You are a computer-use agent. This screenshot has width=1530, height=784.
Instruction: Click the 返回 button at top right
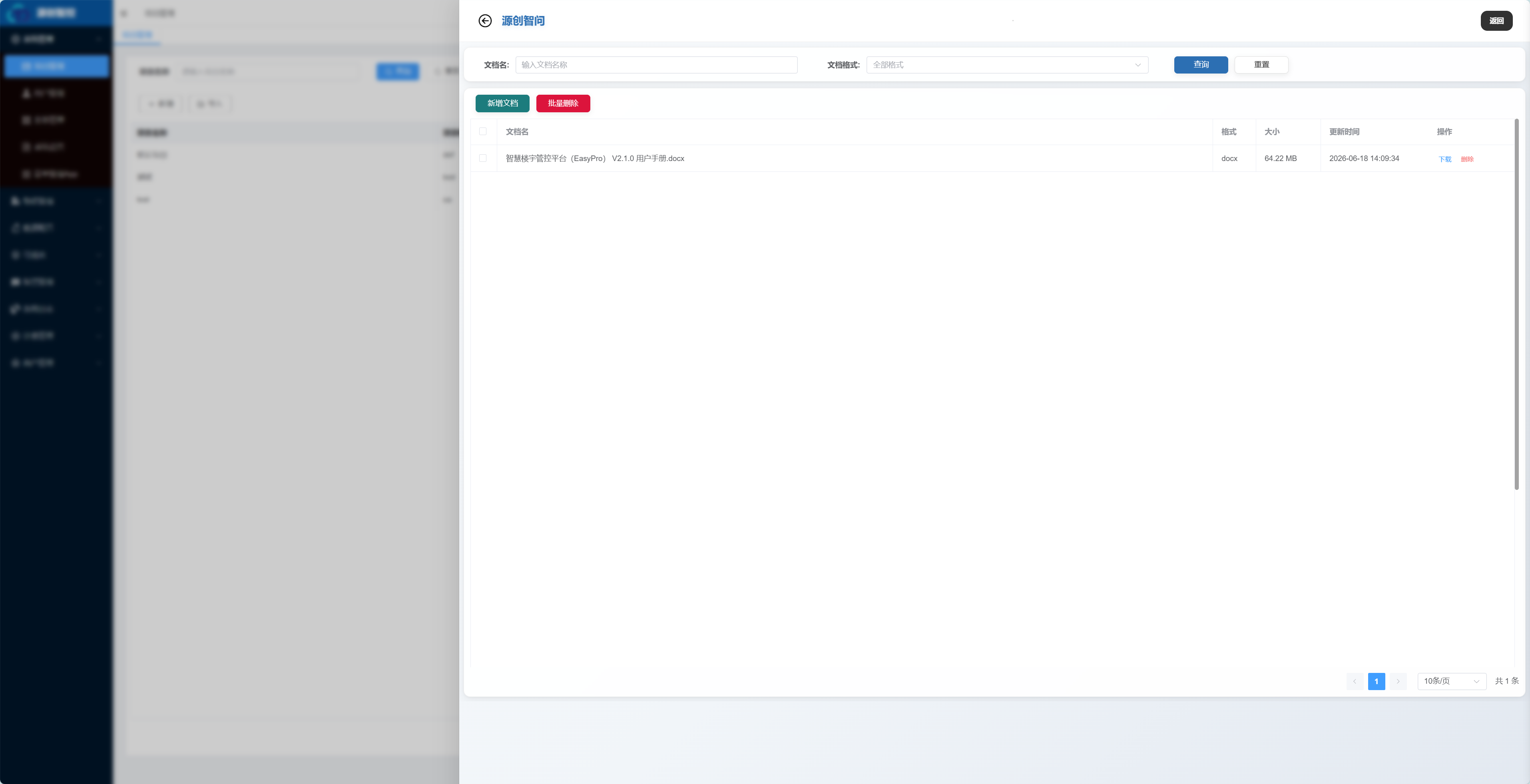(x=1496, y=21)
